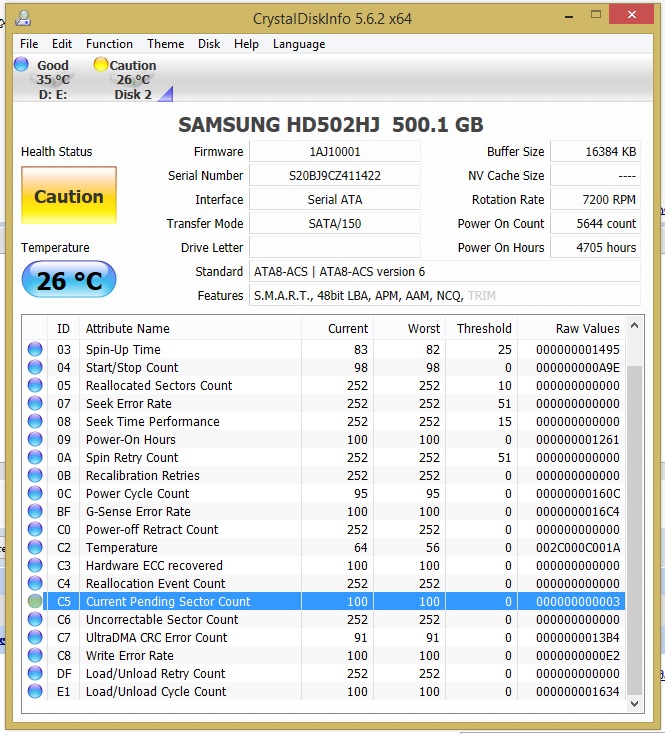Click the Interface field Serial ATA
Screen dimensions: 665x734
tap(335, 199)
